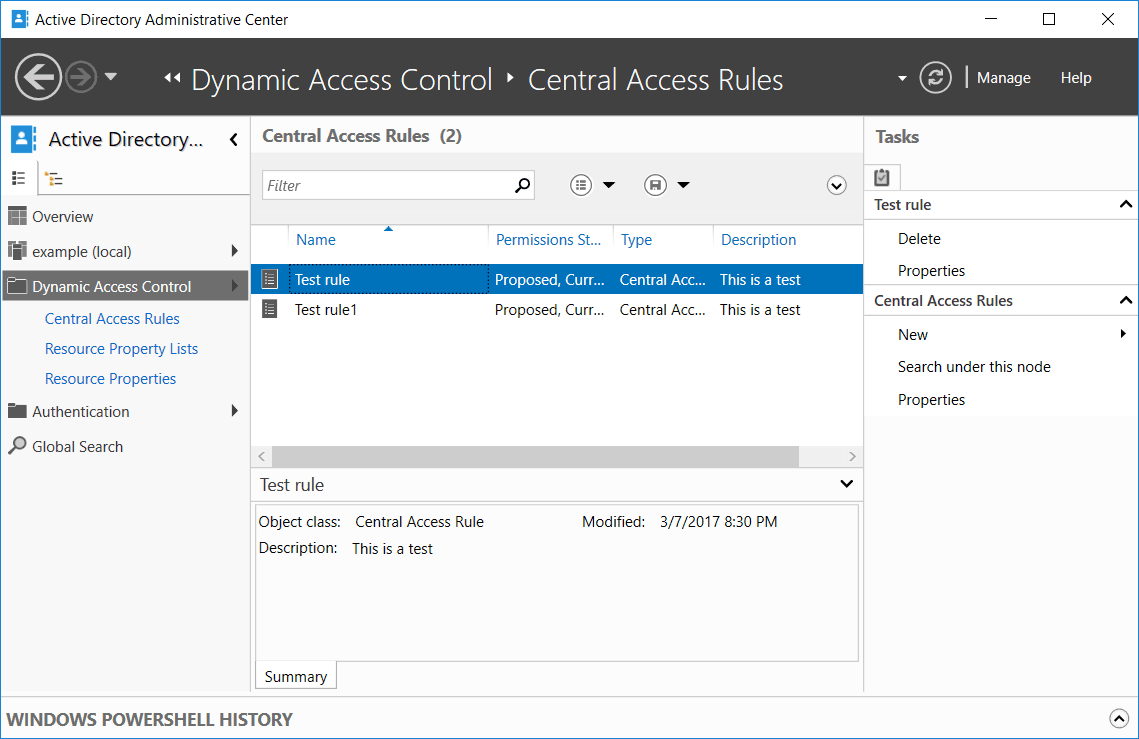Click the back navigation arrow

[38, 77]
